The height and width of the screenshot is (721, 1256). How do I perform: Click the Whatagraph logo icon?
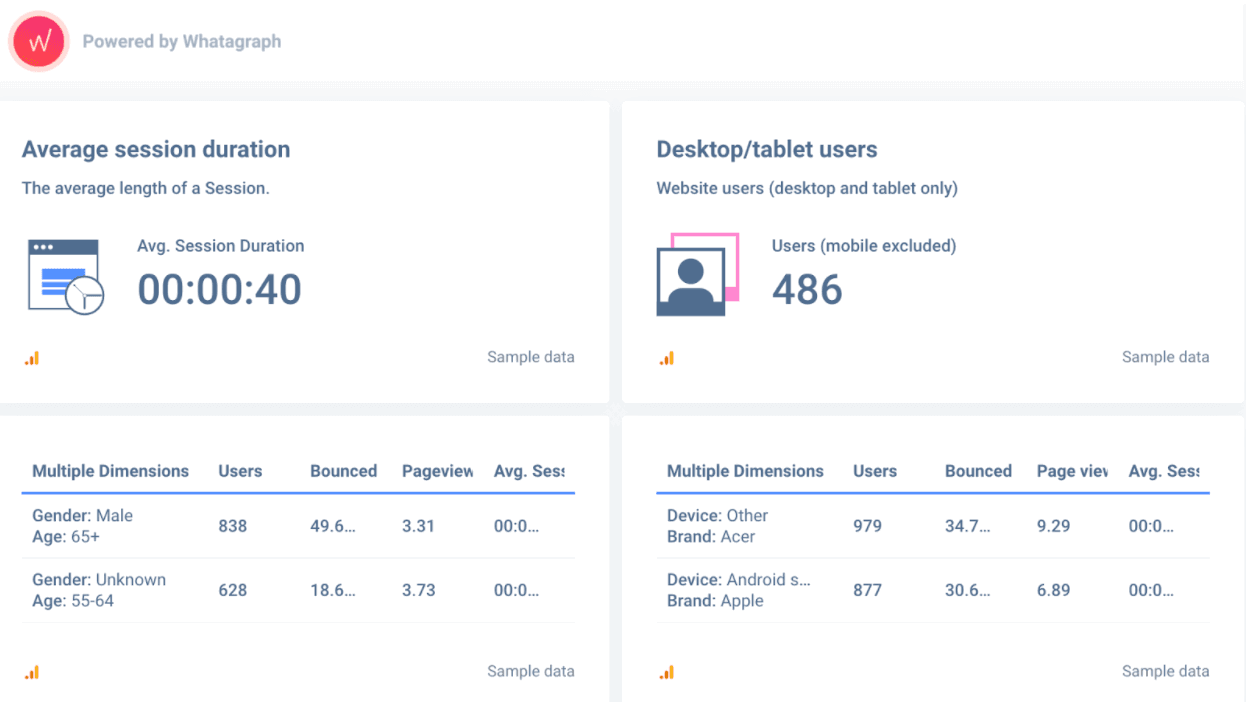(x=38, y=41)
